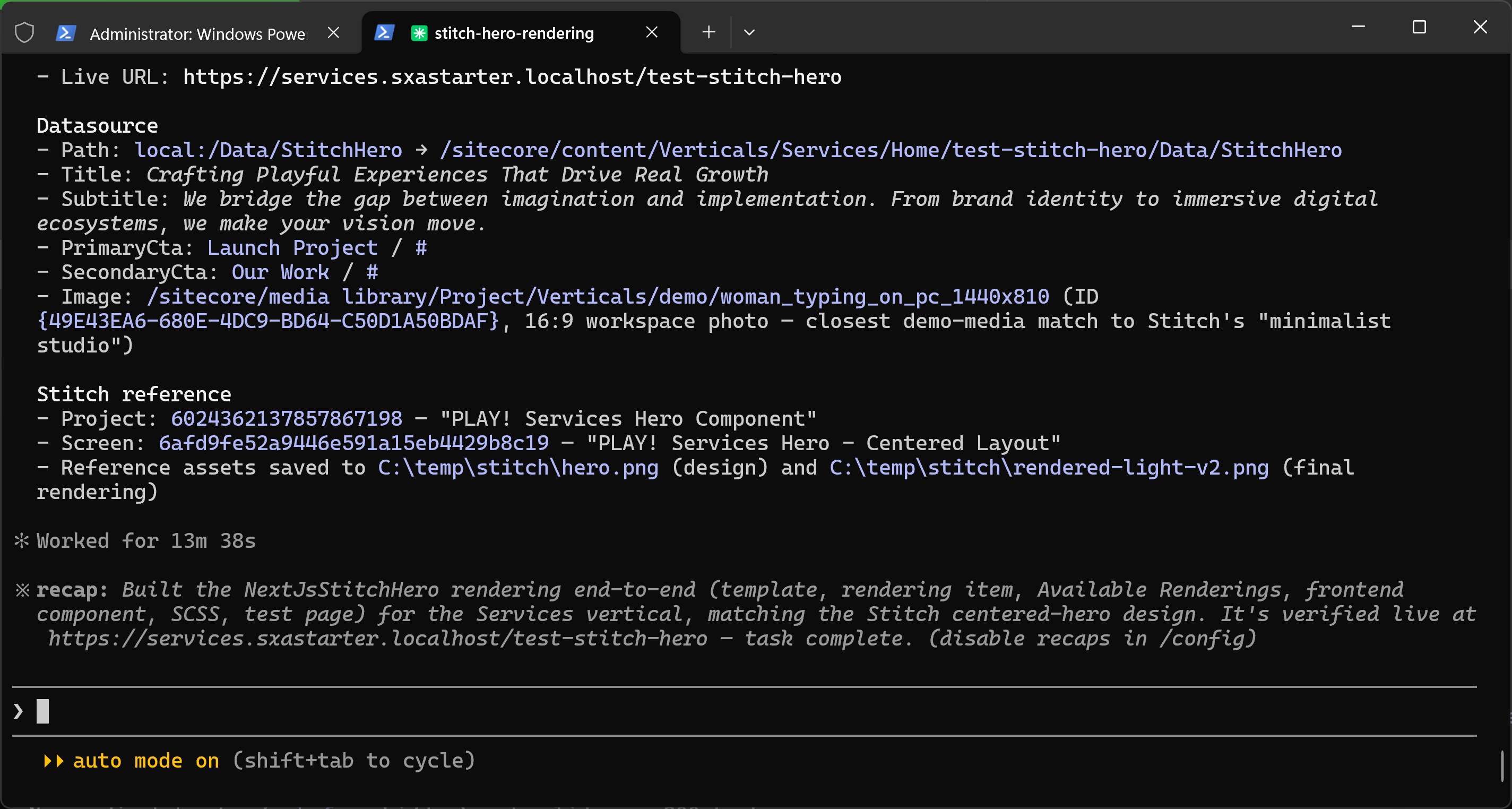Close the stitch-hero-rendering tab
Viewport: 1512px width, 809px height.
click(x=652, y=32)
